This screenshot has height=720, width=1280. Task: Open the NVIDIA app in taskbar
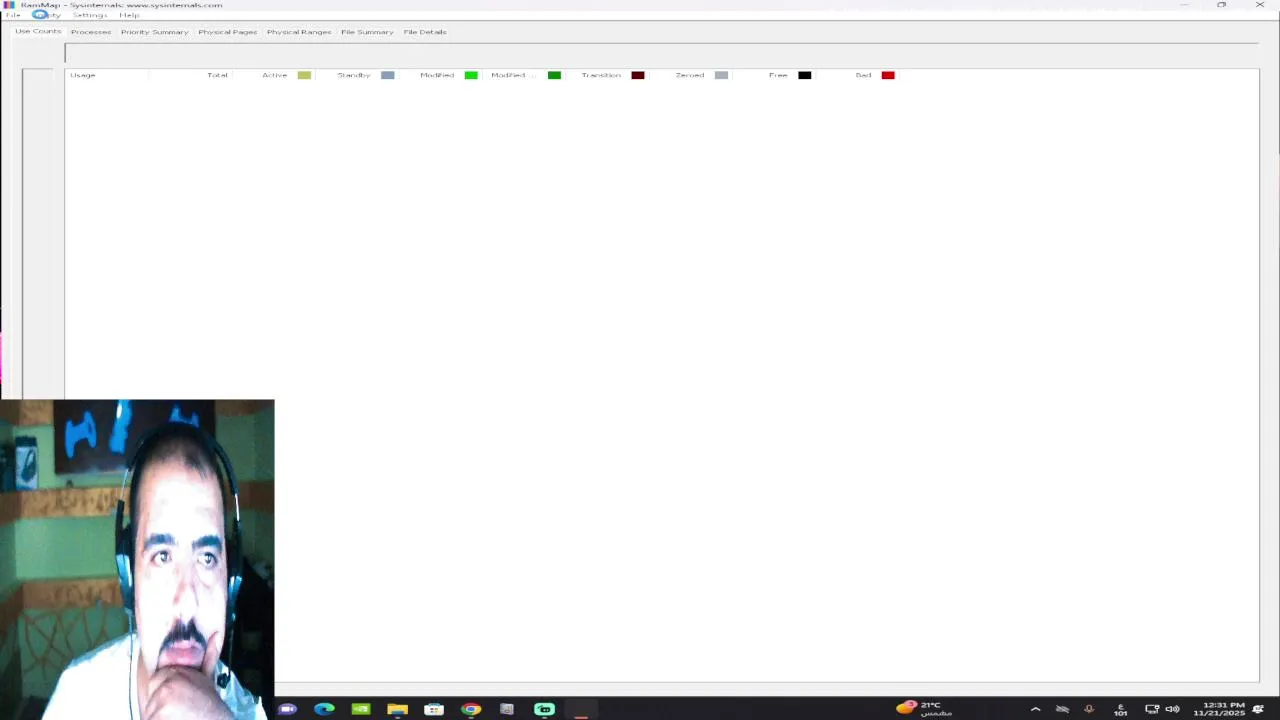point(361,709)
